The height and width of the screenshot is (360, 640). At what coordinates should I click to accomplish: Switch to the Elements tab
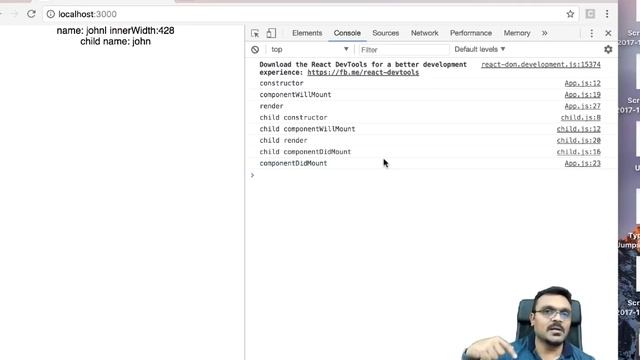(307, 33)
